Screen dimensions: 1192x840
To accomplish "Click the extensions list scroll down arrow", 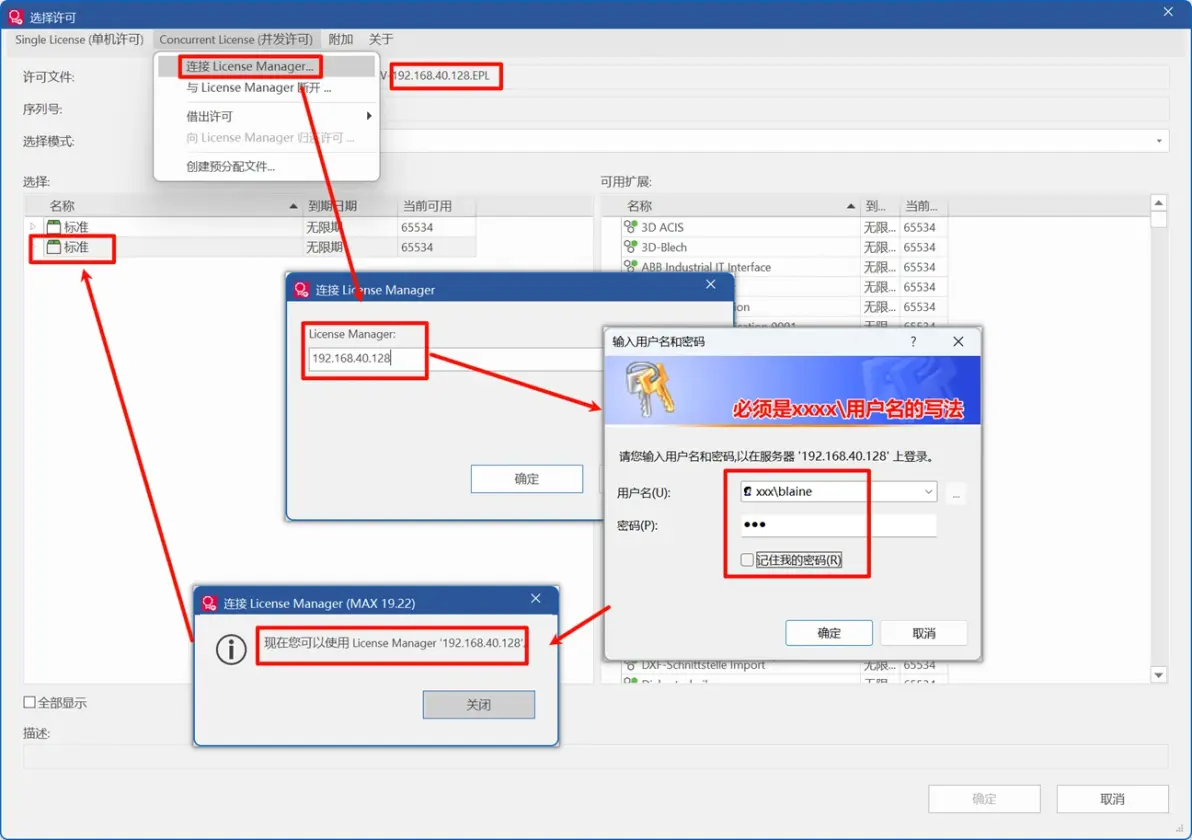I will coord(1159,675).
